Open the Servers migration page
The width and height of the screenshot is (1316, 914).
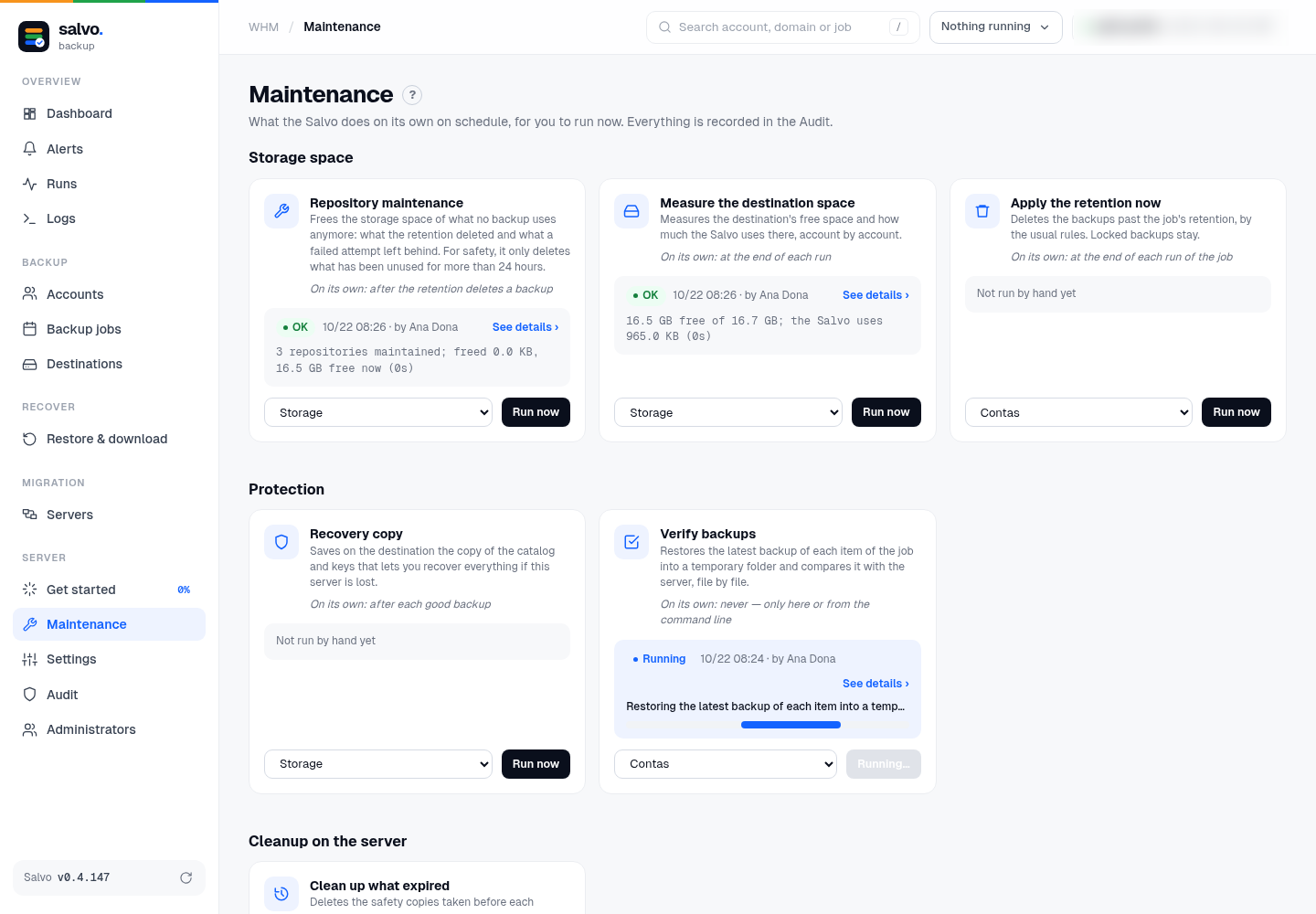[x=109, y=515]
